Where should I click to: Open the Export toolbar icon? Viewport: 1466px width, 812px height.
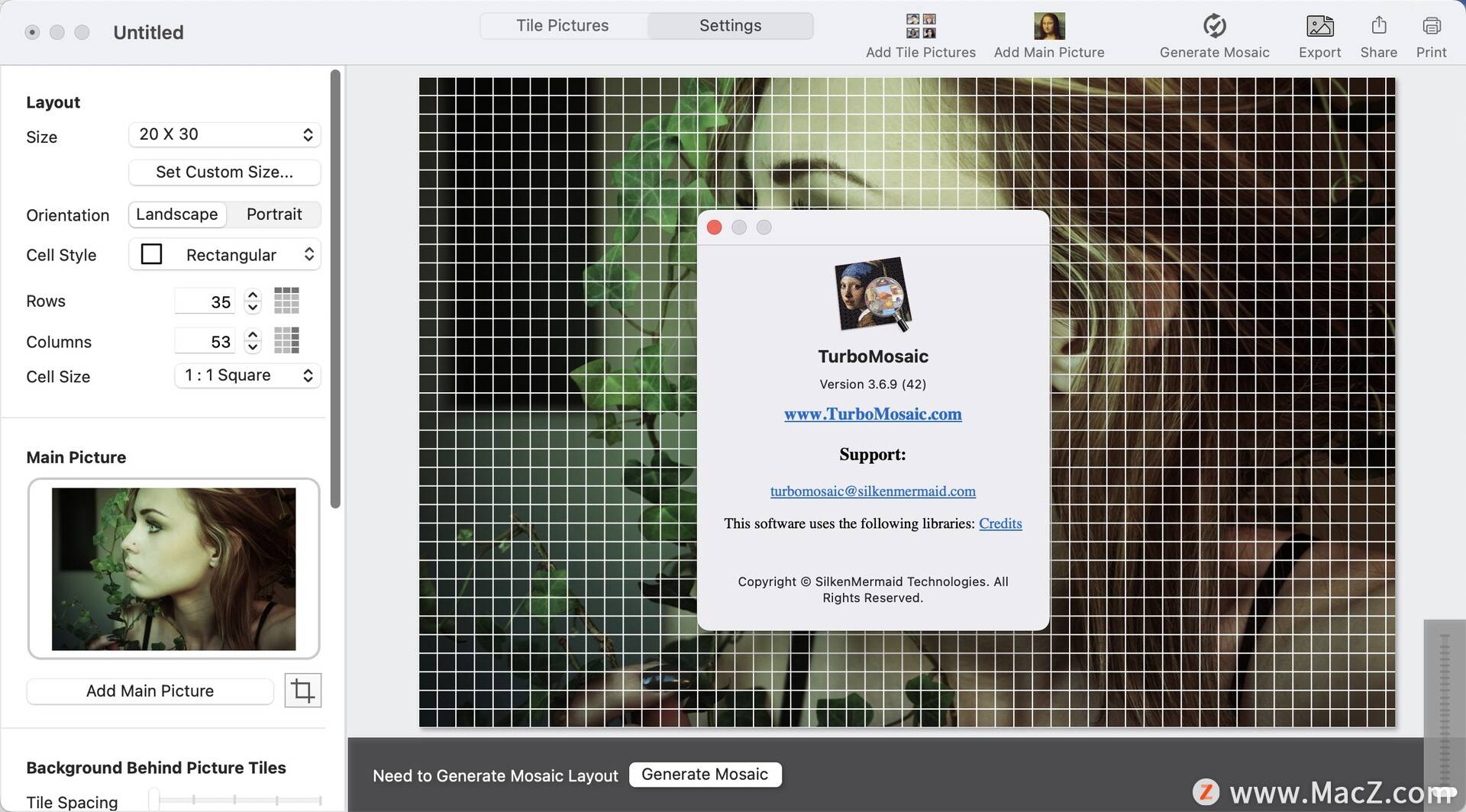[x=1319, y=26]
